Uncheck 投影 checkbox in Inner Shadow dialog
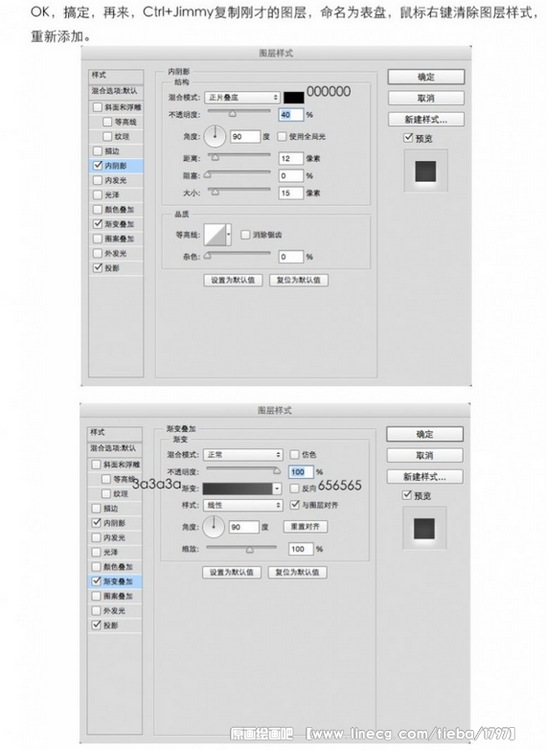The height and width of the screenshot is (750, 547). pos(98,268)
